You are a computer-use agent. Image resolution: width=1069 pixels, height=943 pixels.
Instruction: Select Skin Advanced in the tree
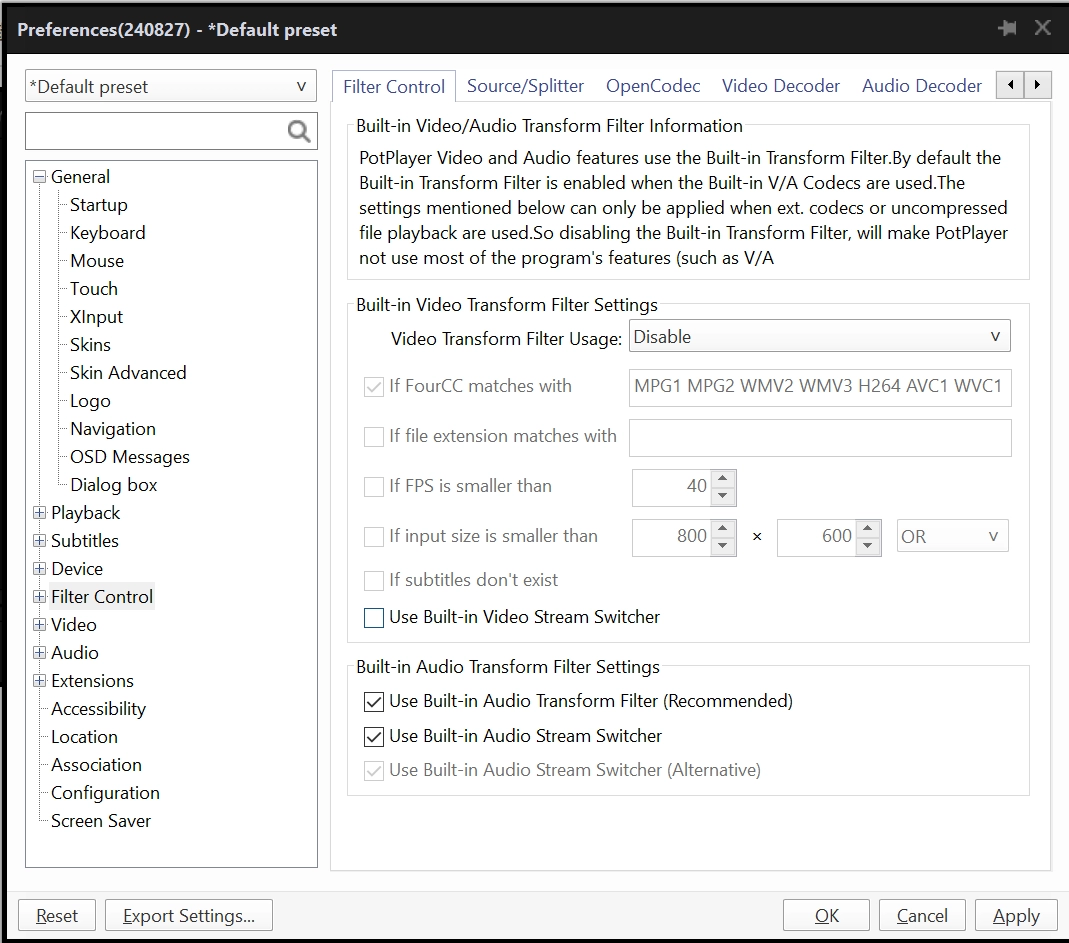pos(128,372)
